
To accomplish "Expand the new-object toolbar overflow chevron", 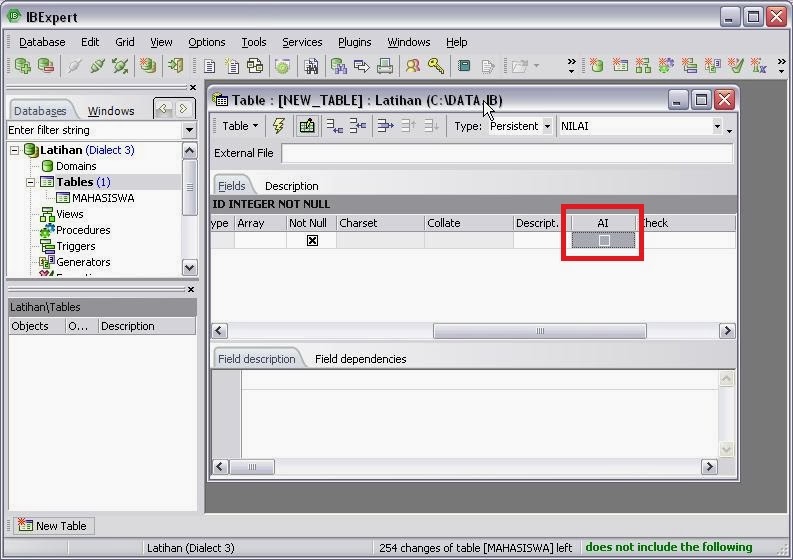I will (x=781, y=65).
